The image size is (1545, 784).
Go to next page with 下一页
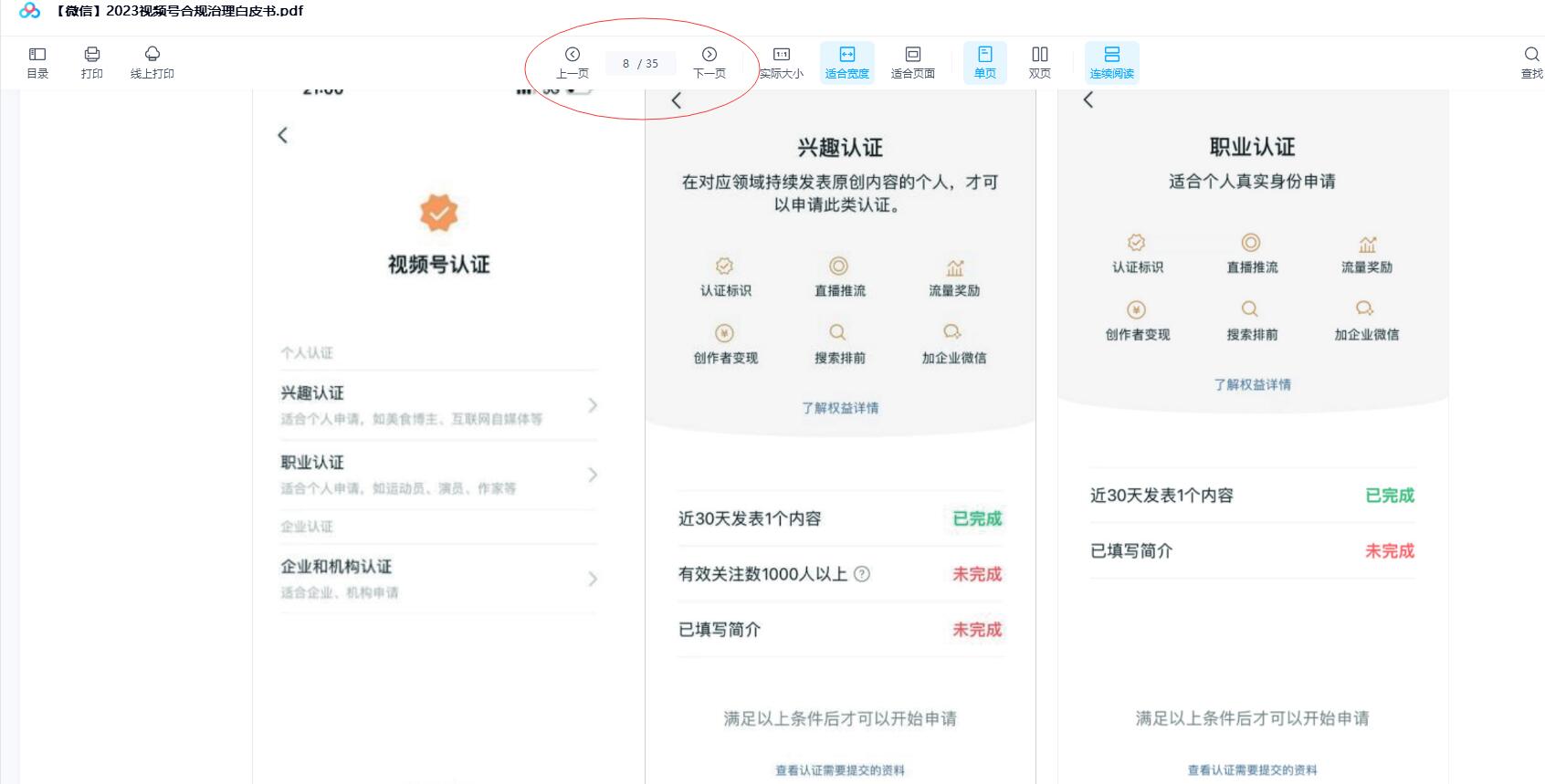click(x=709, y=62)
